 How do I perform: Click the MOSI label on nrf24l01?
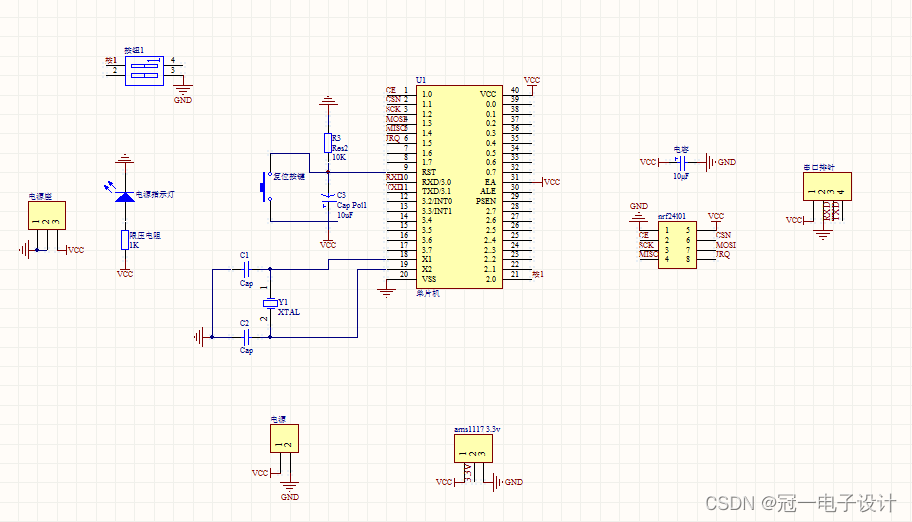(x=726, y=245)
